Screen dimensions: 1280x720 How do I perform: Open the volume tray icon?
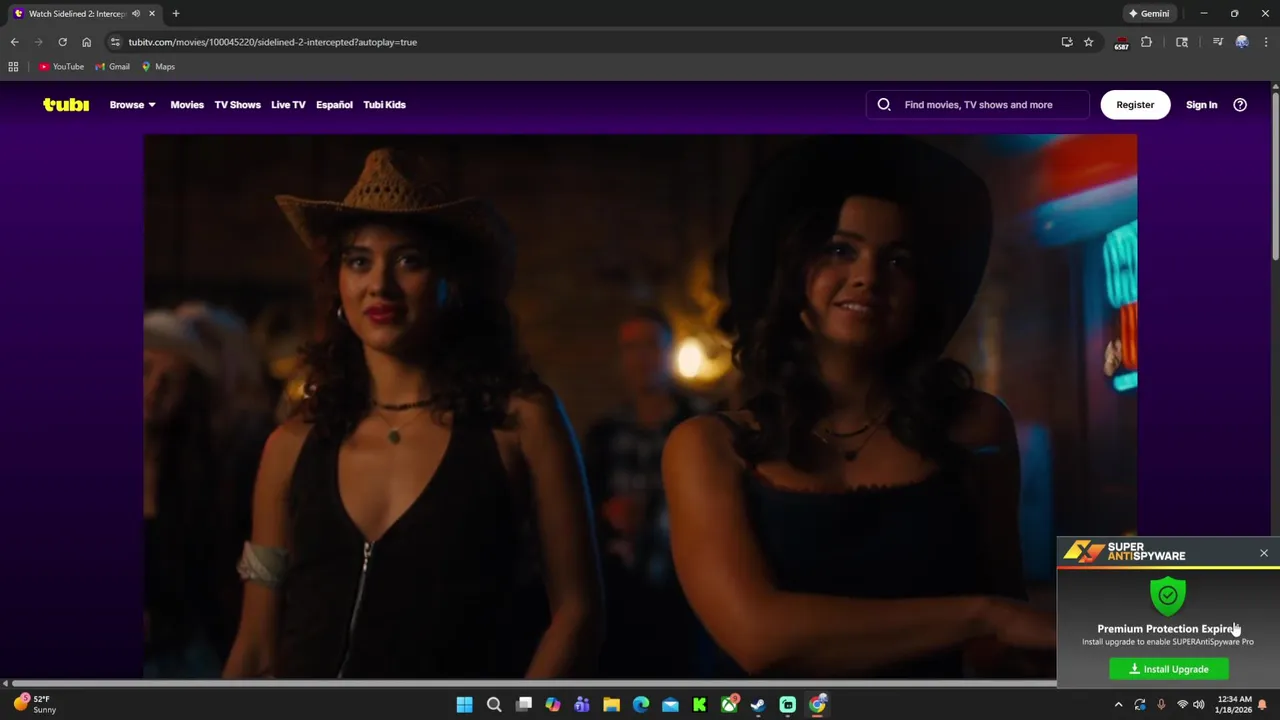coord(1198,705)
